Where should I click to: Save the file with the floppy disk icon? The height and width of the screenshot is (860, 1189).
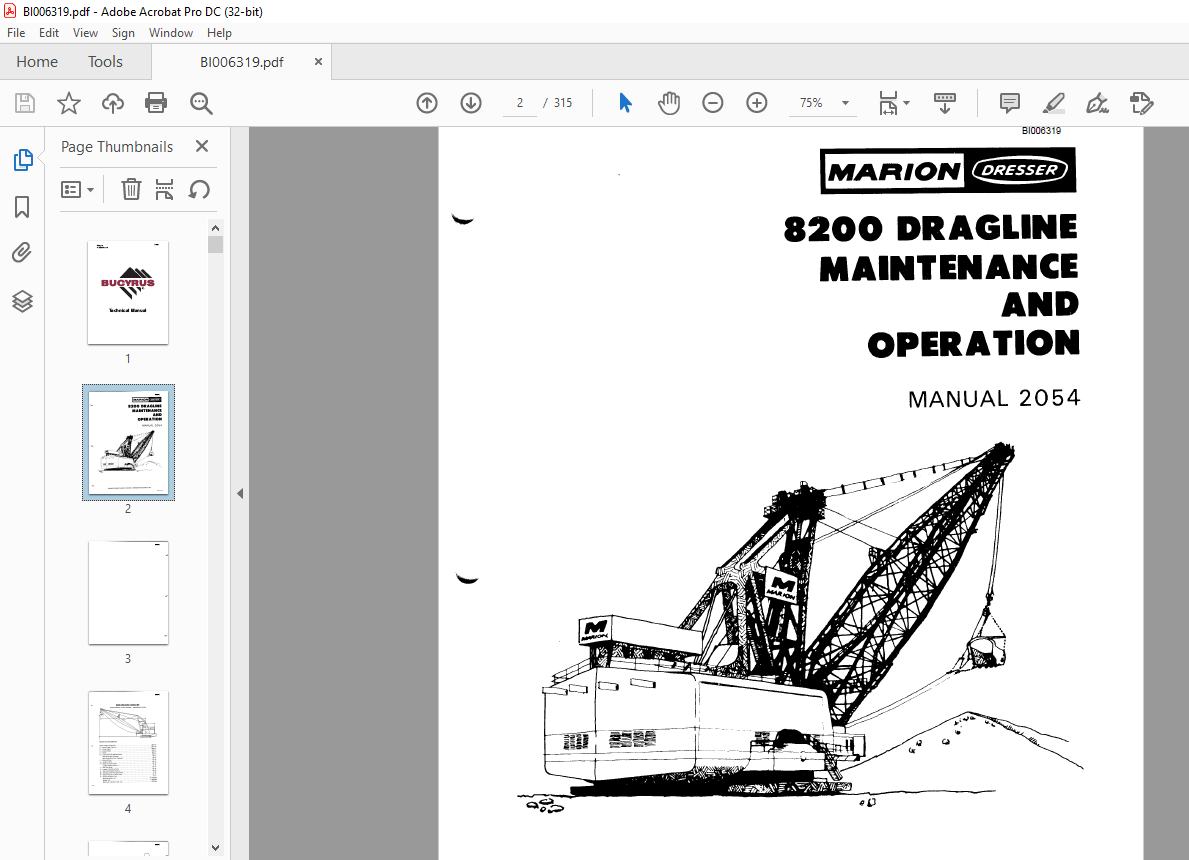(25, 103)
